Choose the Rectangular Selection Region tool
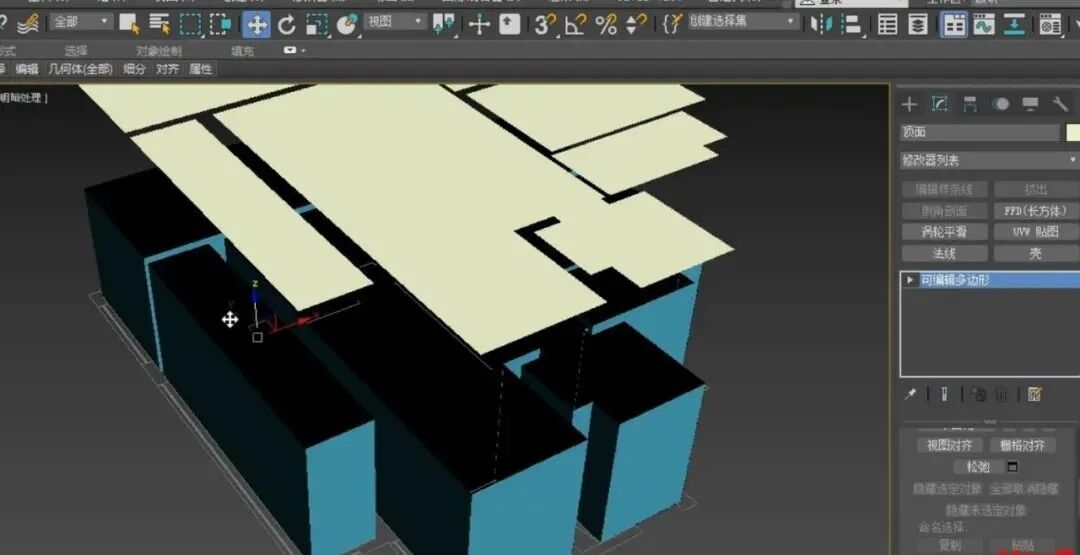 [x=191, y=25]
